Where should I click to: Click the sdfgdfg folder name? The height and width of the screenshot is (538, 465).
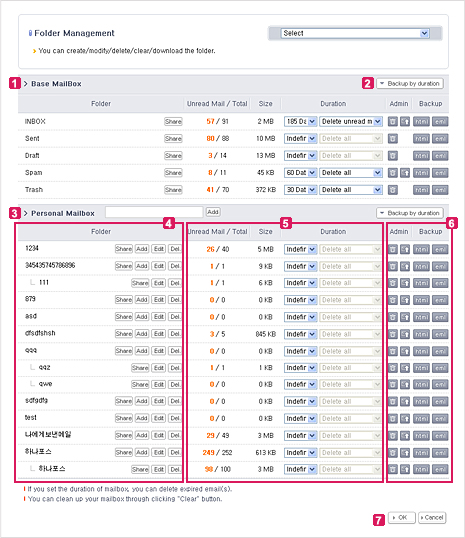click(36, 400)
